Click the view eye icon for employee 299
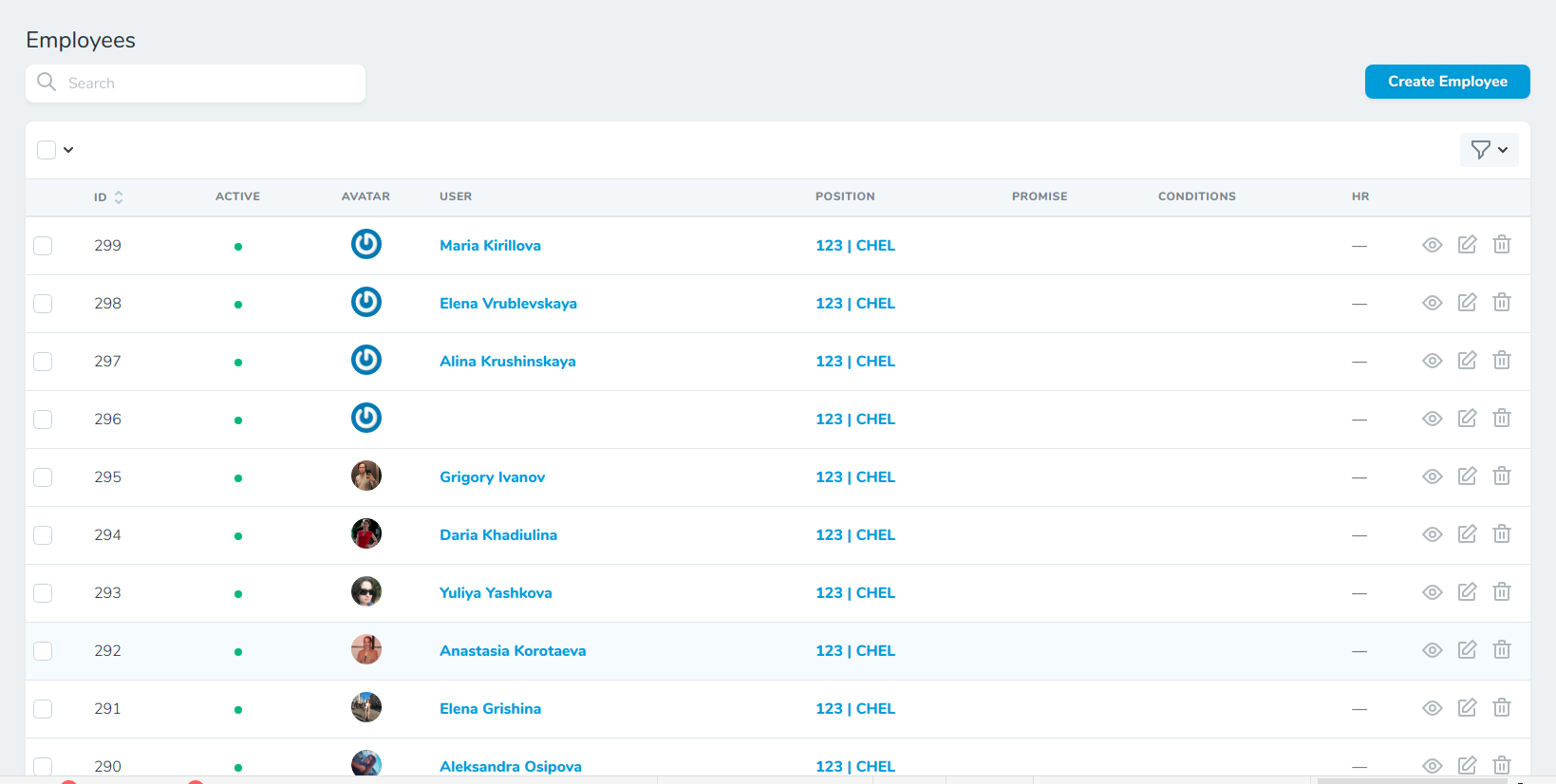 (x=1432, y=245)
